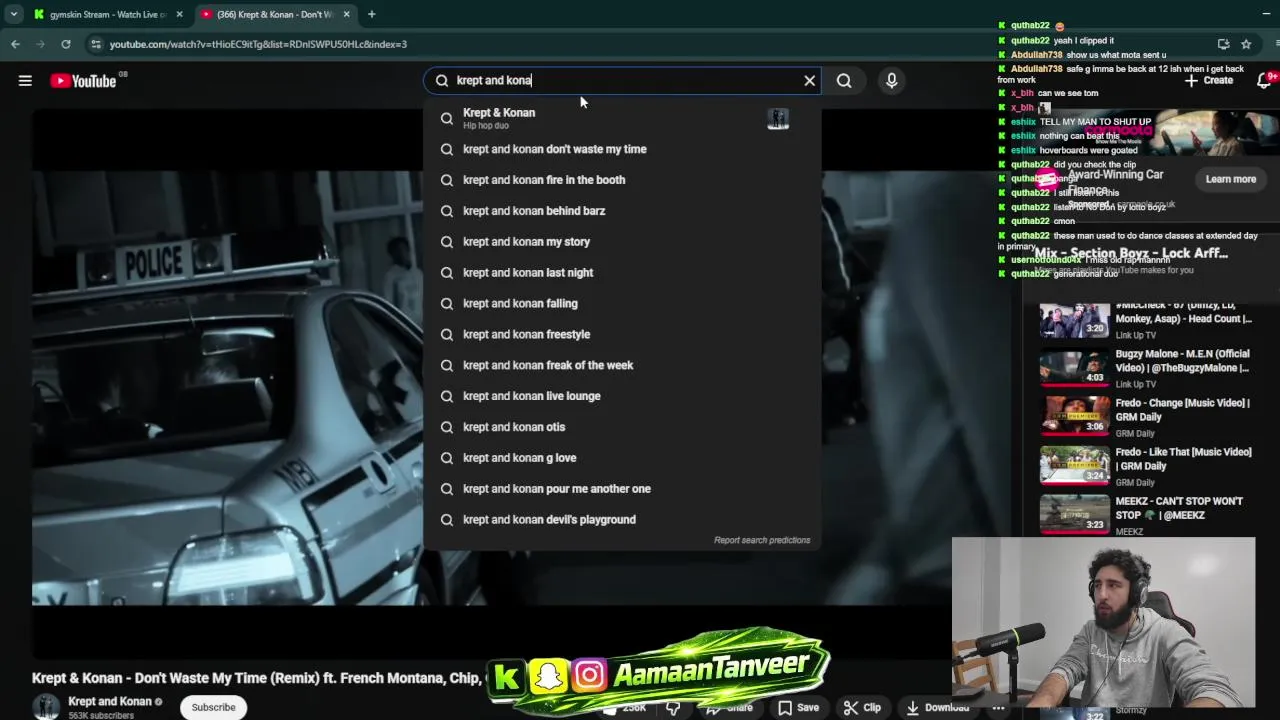Viewport: 1280px width, 720px height.
Task: Select devil's playground suggestion
Action: point(621,520)
